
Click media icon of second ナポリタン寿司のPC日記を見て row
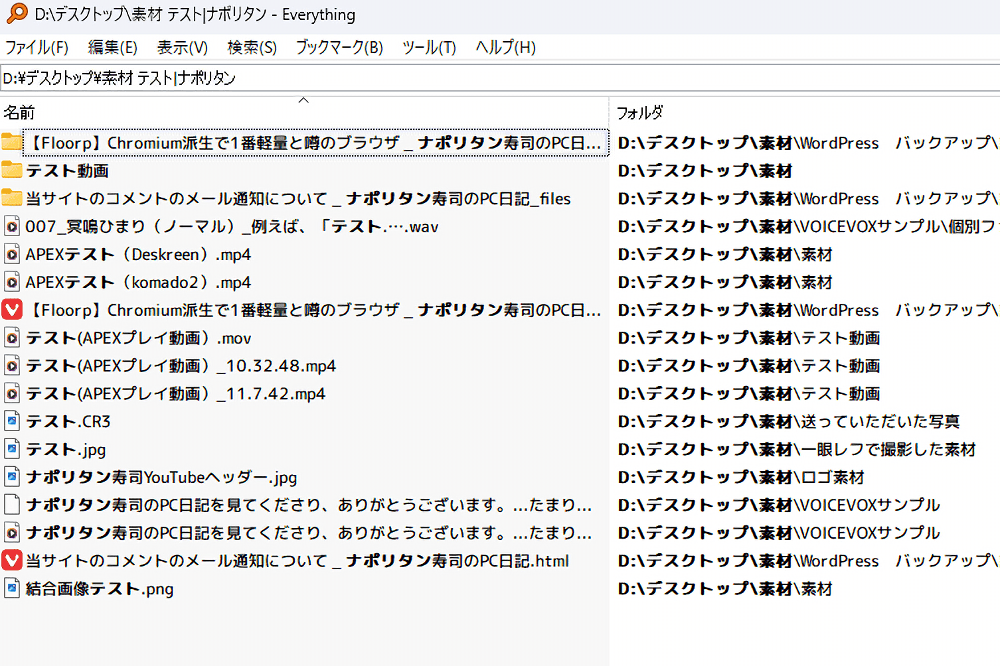(x=11, y=533)
